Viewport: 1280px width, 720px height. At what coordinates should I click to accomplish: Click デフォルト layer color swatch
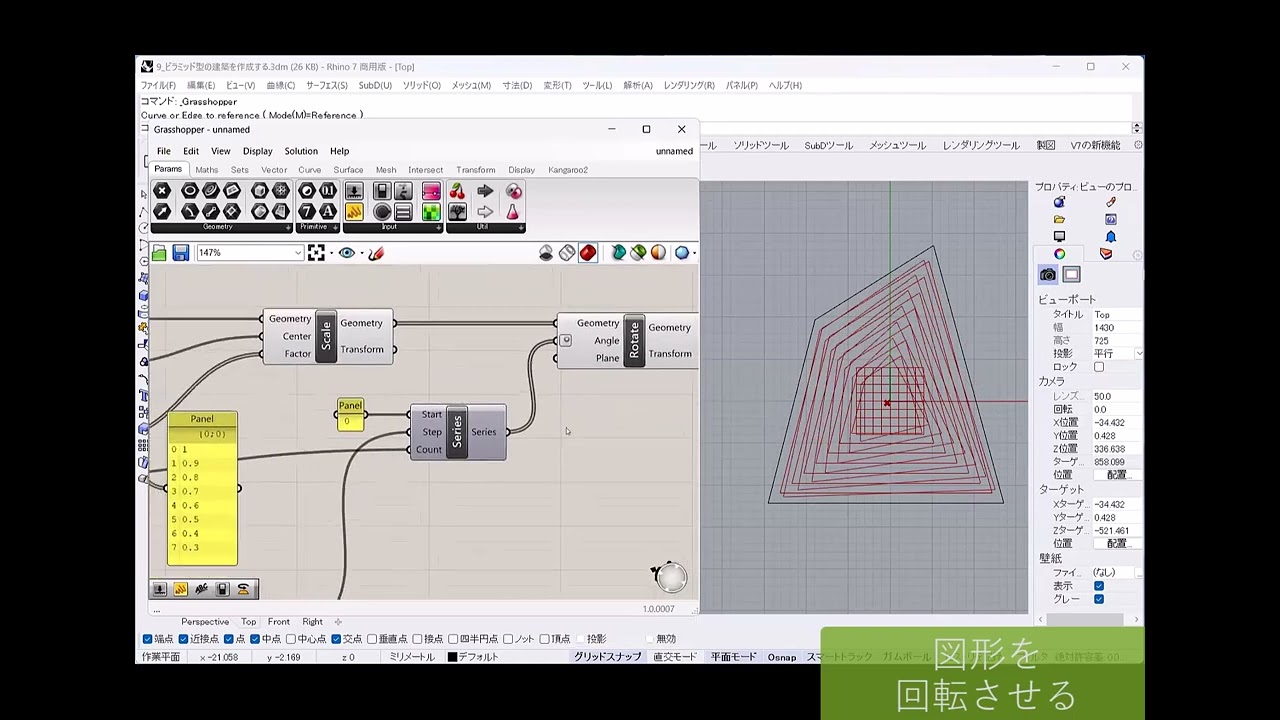click(452, 657)
